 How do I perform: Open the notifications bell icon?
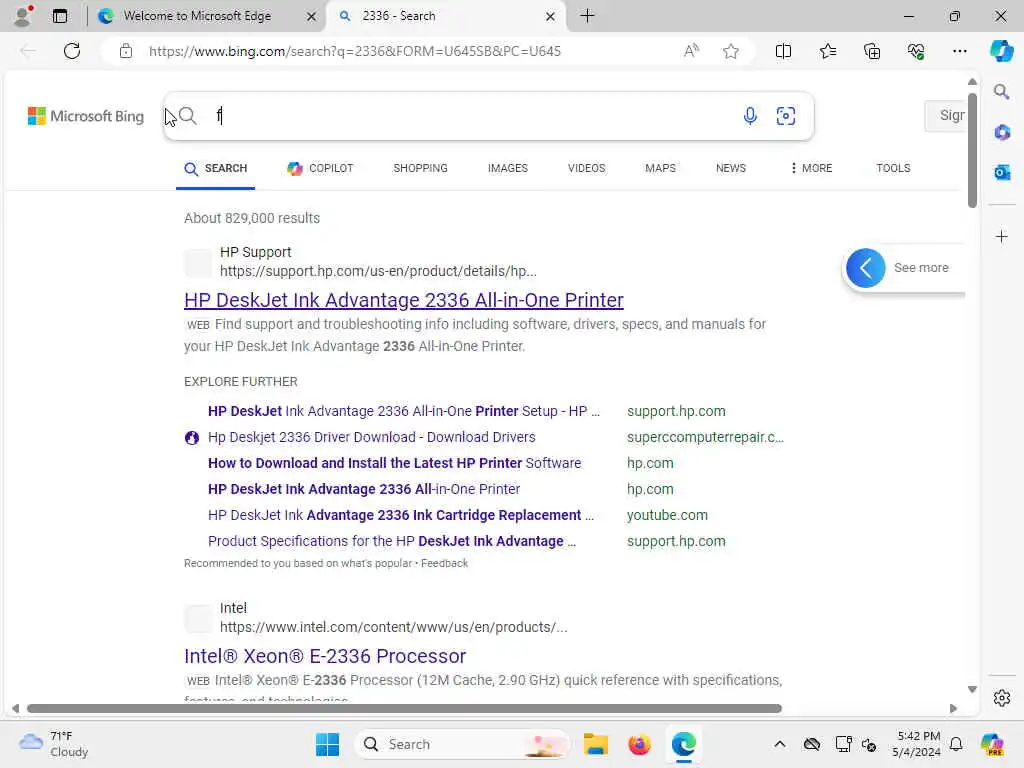956,744
